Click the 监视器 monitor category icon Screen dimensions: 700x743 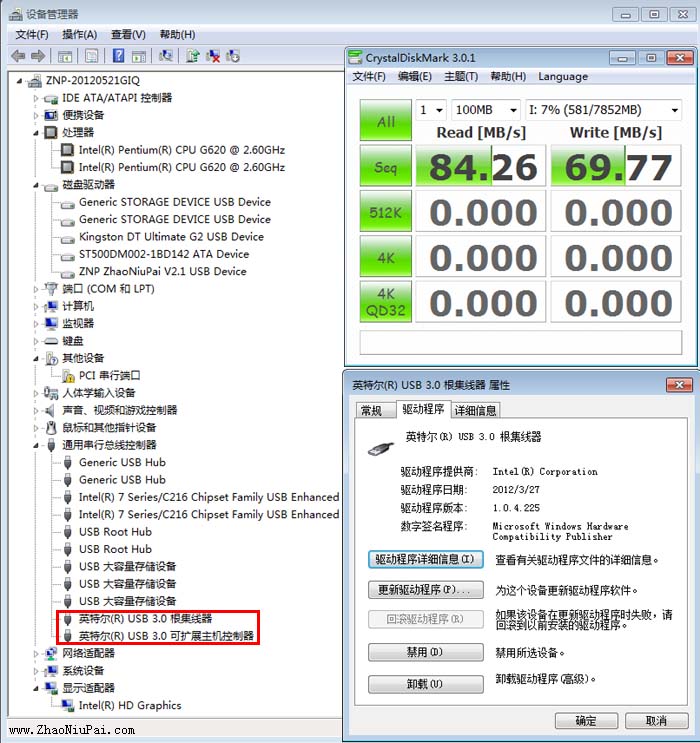pyautogui.click(x=51, y=324)
